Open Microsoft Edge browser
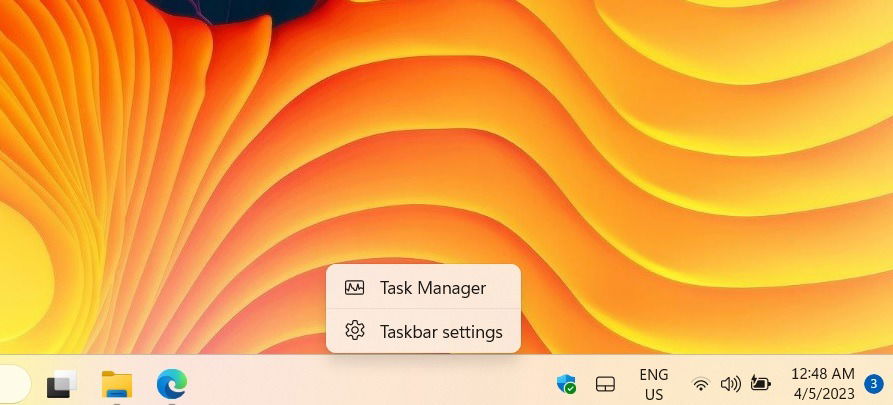This screenshot has width=893, height=405. [x=171, y=383]
